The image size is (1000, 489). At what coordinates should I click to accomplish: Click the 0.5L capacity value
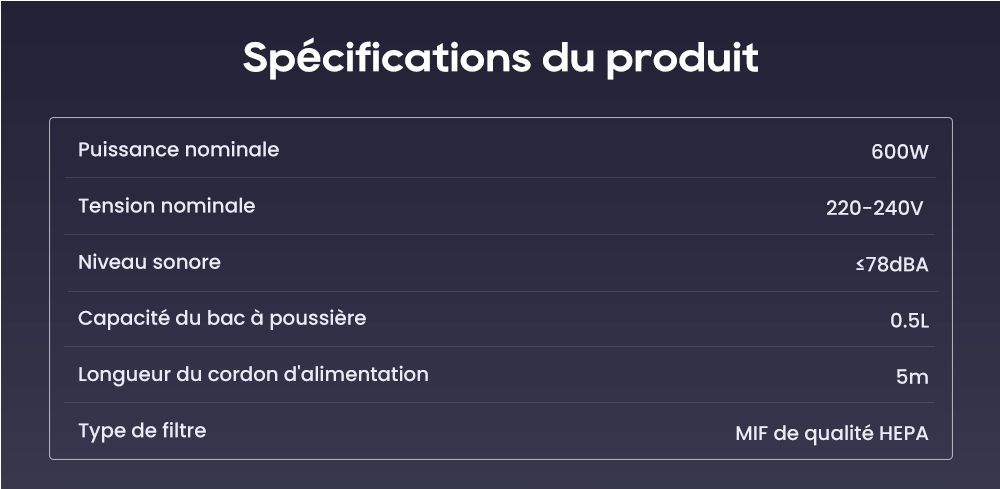(x=909, y=321)
